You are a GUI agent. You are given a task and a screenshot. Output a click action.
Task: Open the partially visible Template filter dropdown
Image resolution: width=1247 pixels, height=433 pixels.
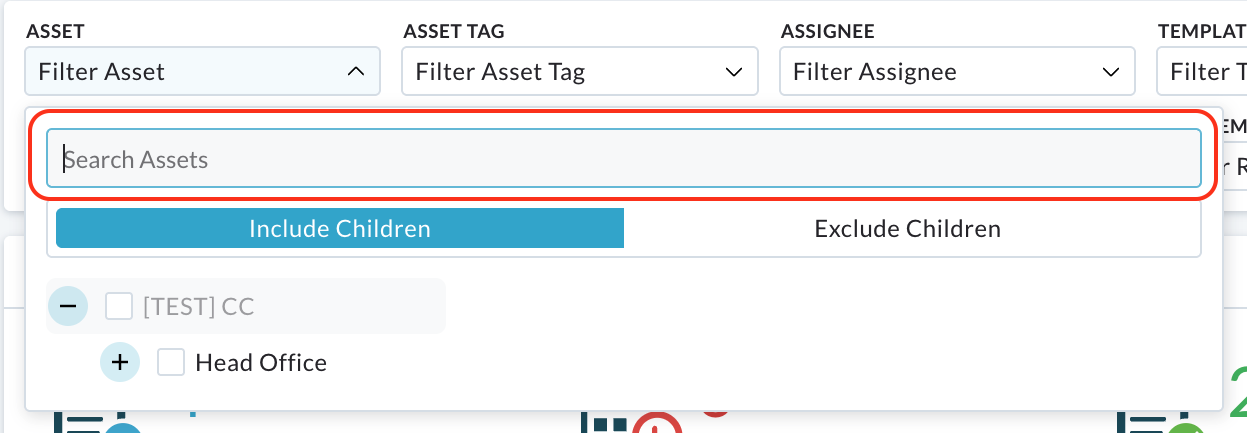[x=1202, y=72]
